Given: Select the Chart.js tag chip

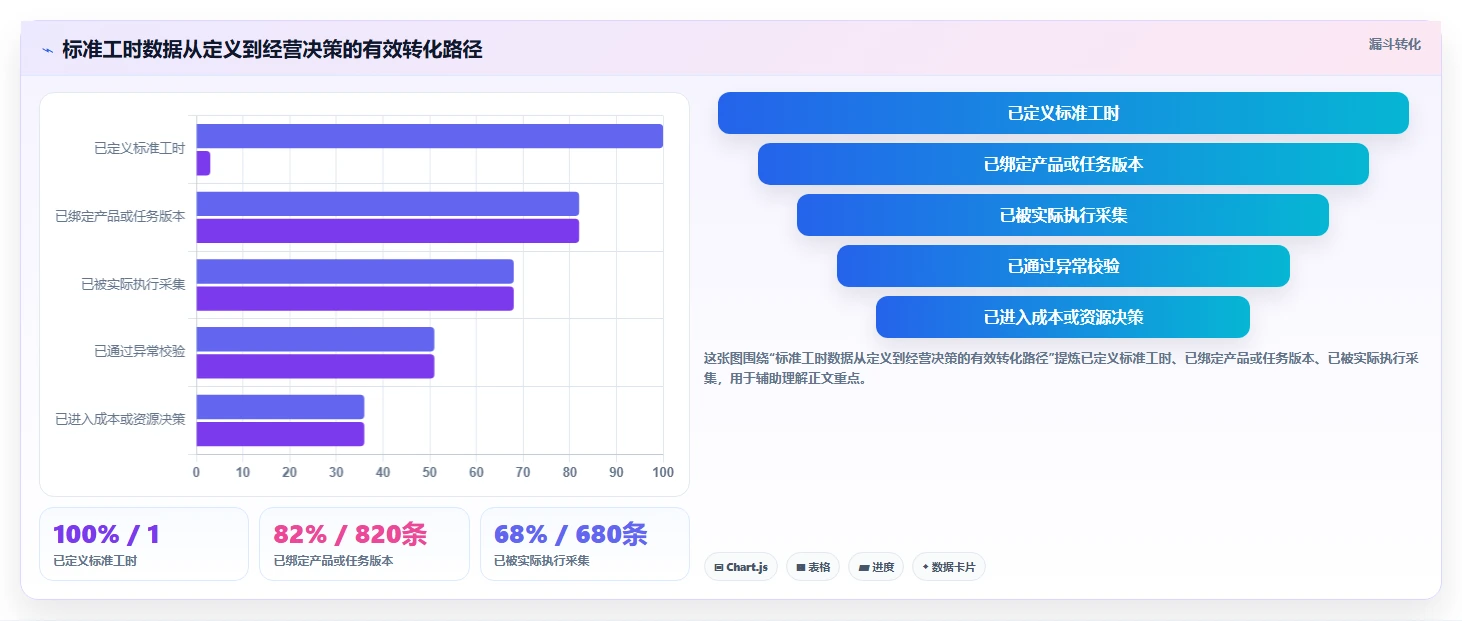Looking at the screenshot, I should point(741,567).
